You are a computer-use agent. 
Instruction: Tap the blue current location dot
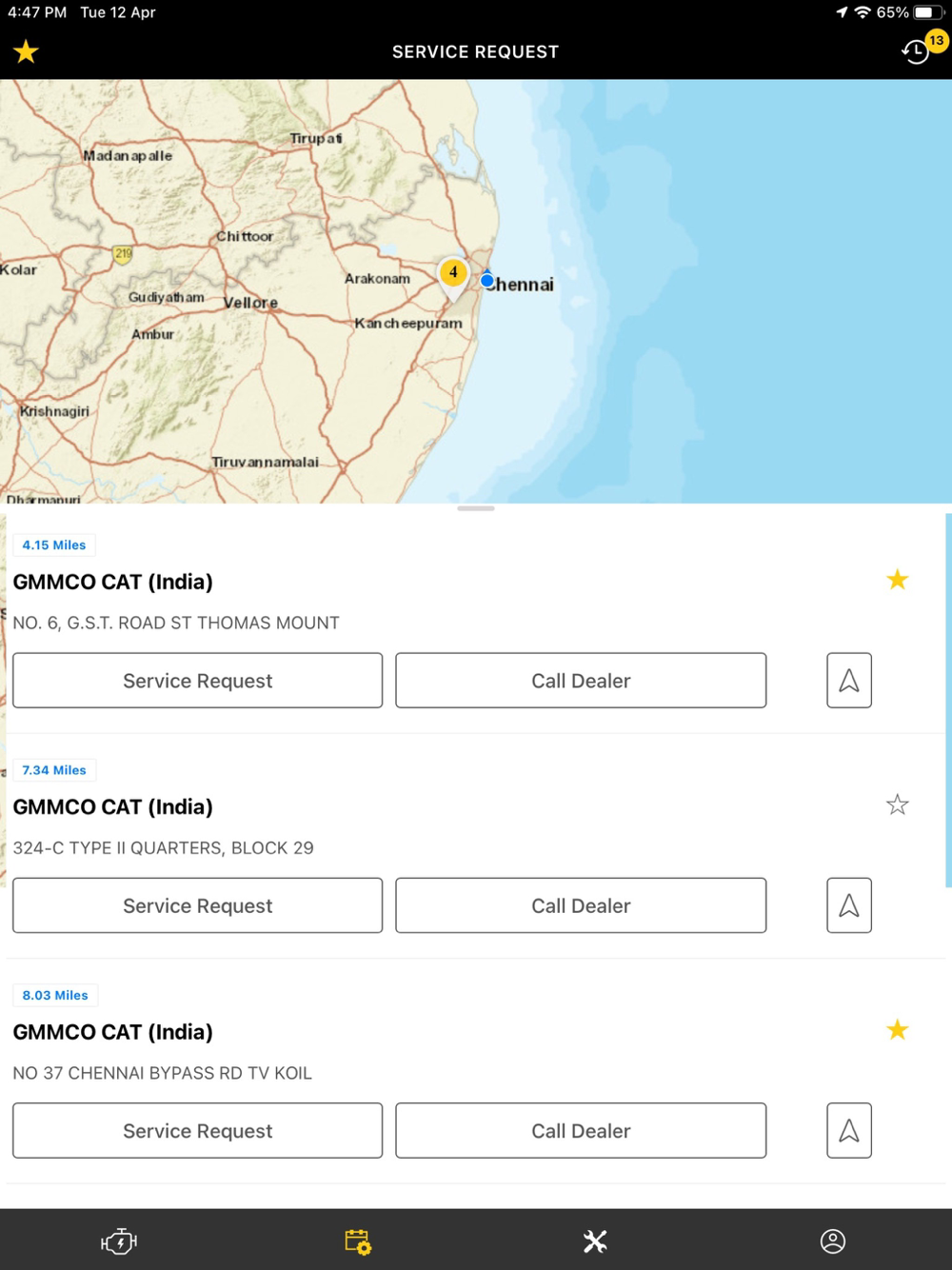pos(487,280)
